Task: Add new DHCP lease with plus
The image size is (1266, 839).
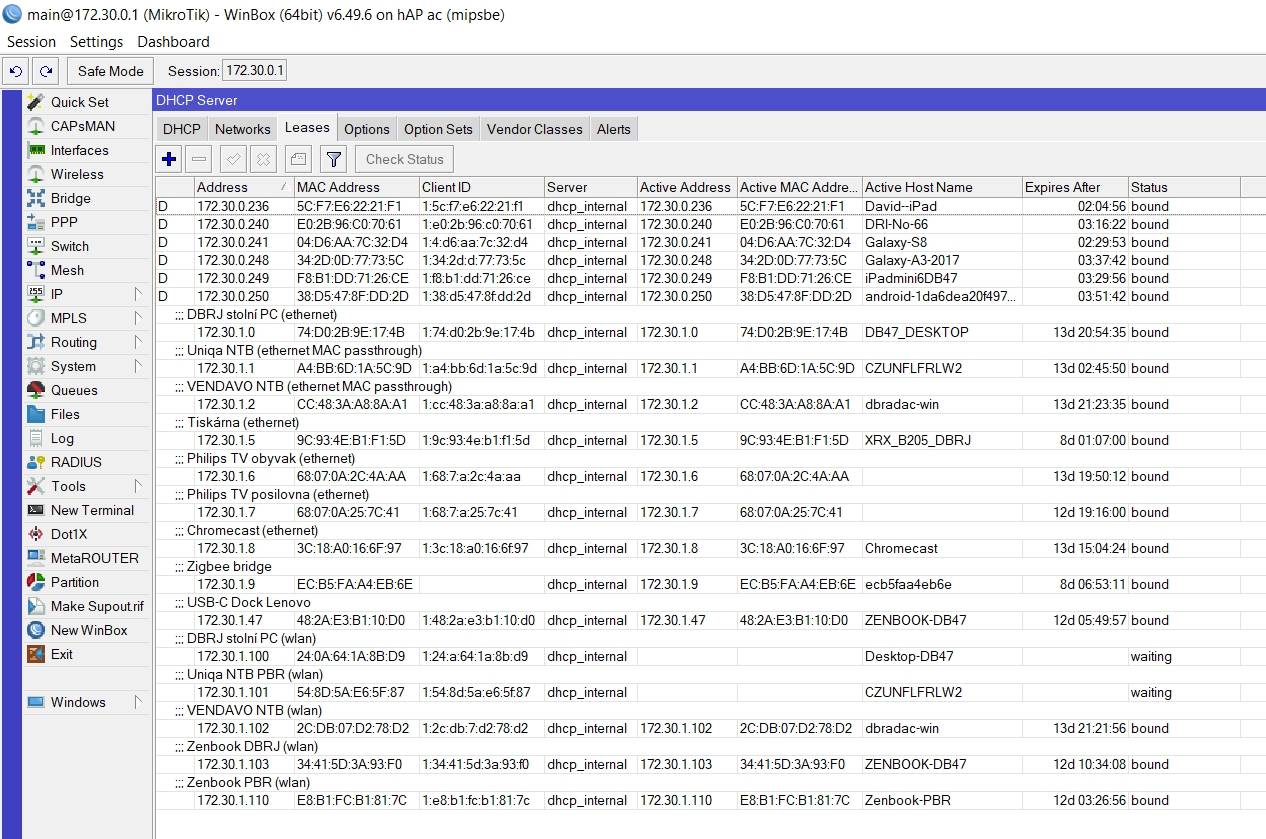Action: [169, 159]
